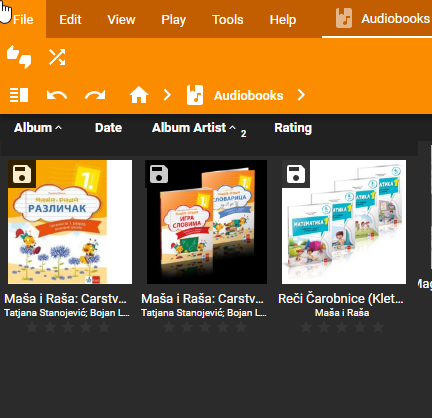
Task: Toggle the shuffle icon
Action: coord(57,57)
